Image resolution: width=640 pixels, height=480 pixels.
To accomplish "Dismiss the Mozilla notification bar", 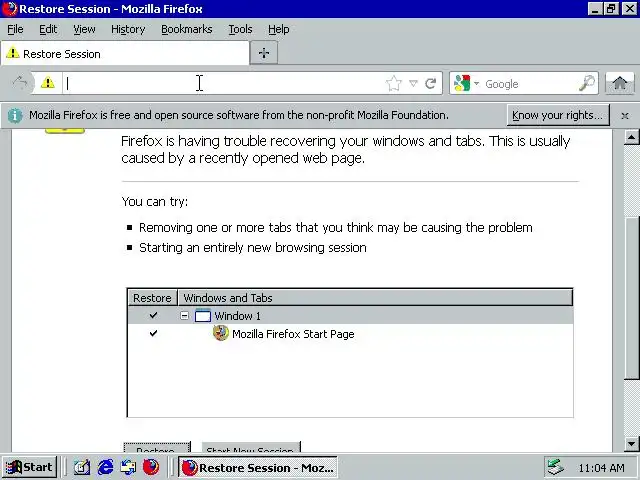I will [624, 116].
